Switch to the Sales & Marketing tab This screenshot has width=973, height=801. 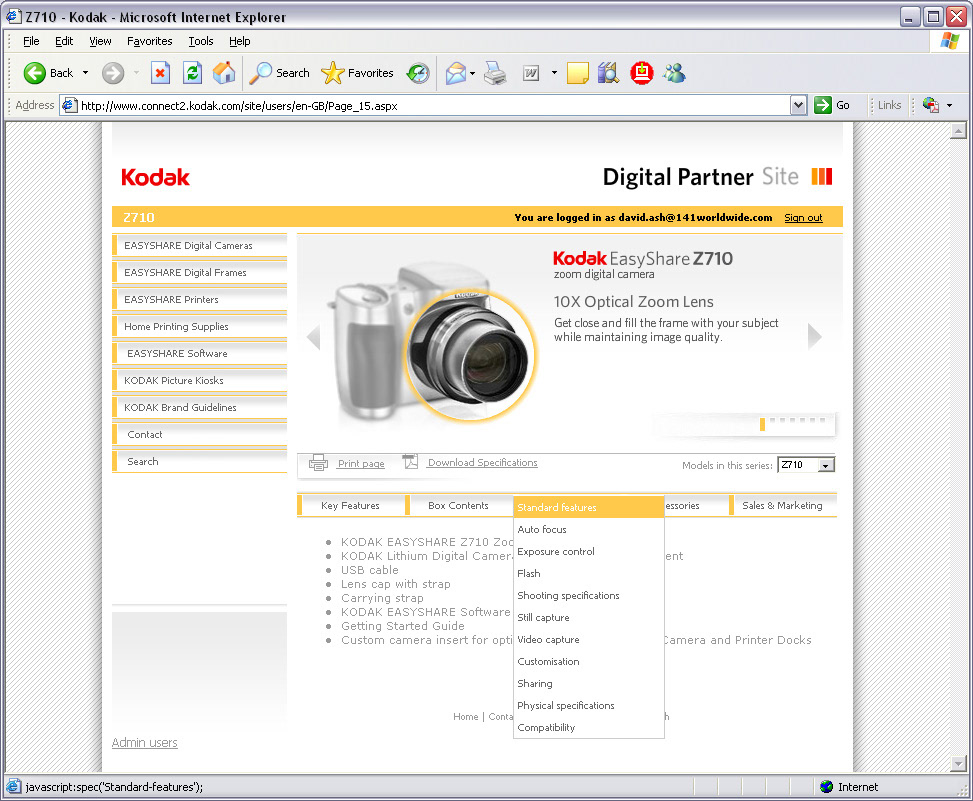(782, 506)
